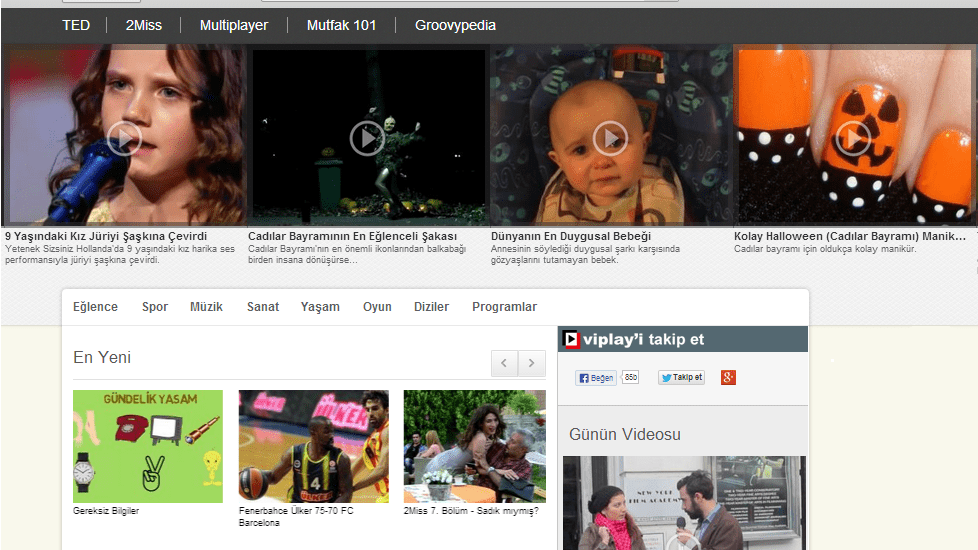The image size is (978, 550).
Task: Play the emotional baby video
Action: 610,137
